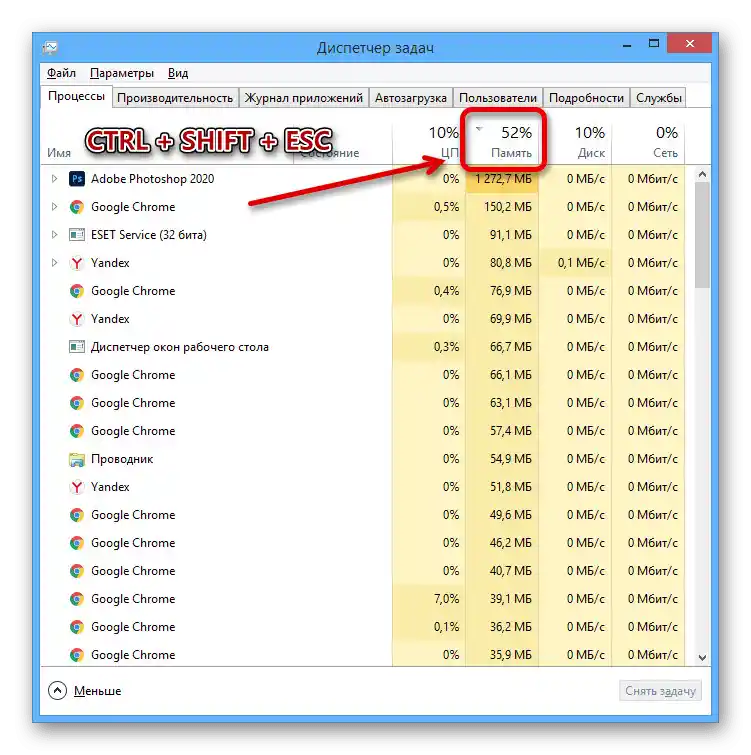The image size is (751, 755).
Task: Switch to the Производительность tab
Action: tap(175, 98)
